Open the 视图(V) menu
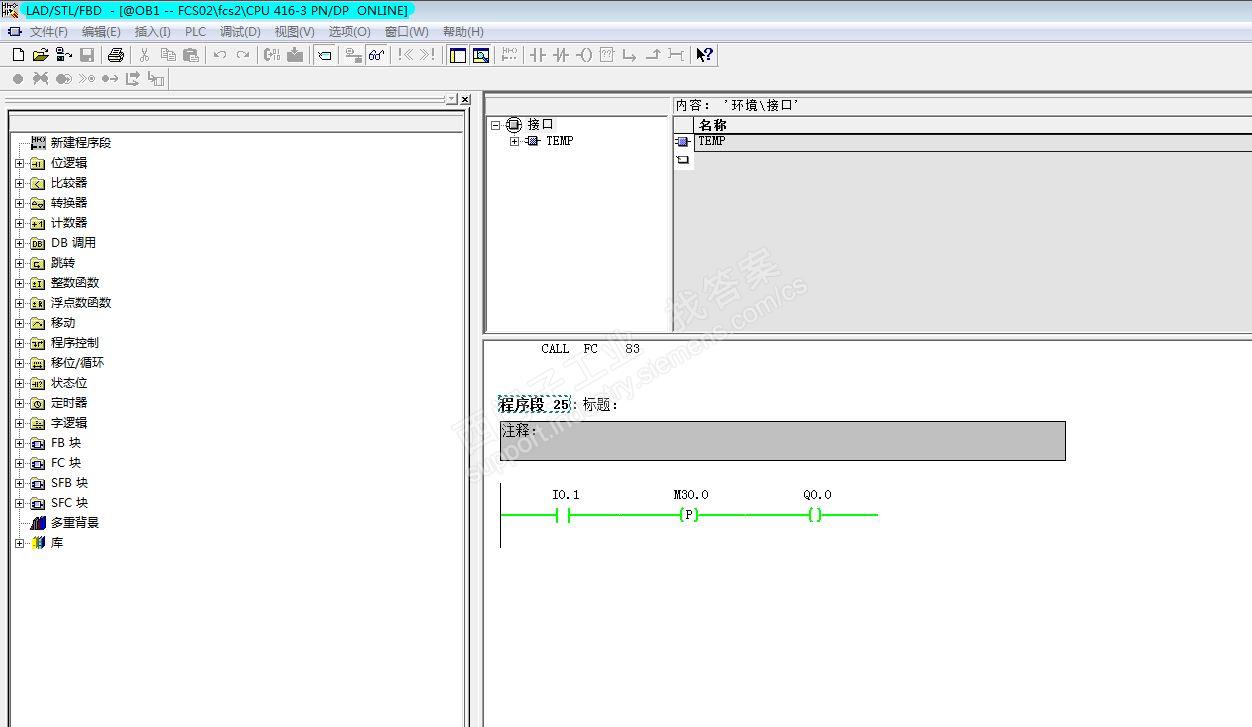 [294, 32]
